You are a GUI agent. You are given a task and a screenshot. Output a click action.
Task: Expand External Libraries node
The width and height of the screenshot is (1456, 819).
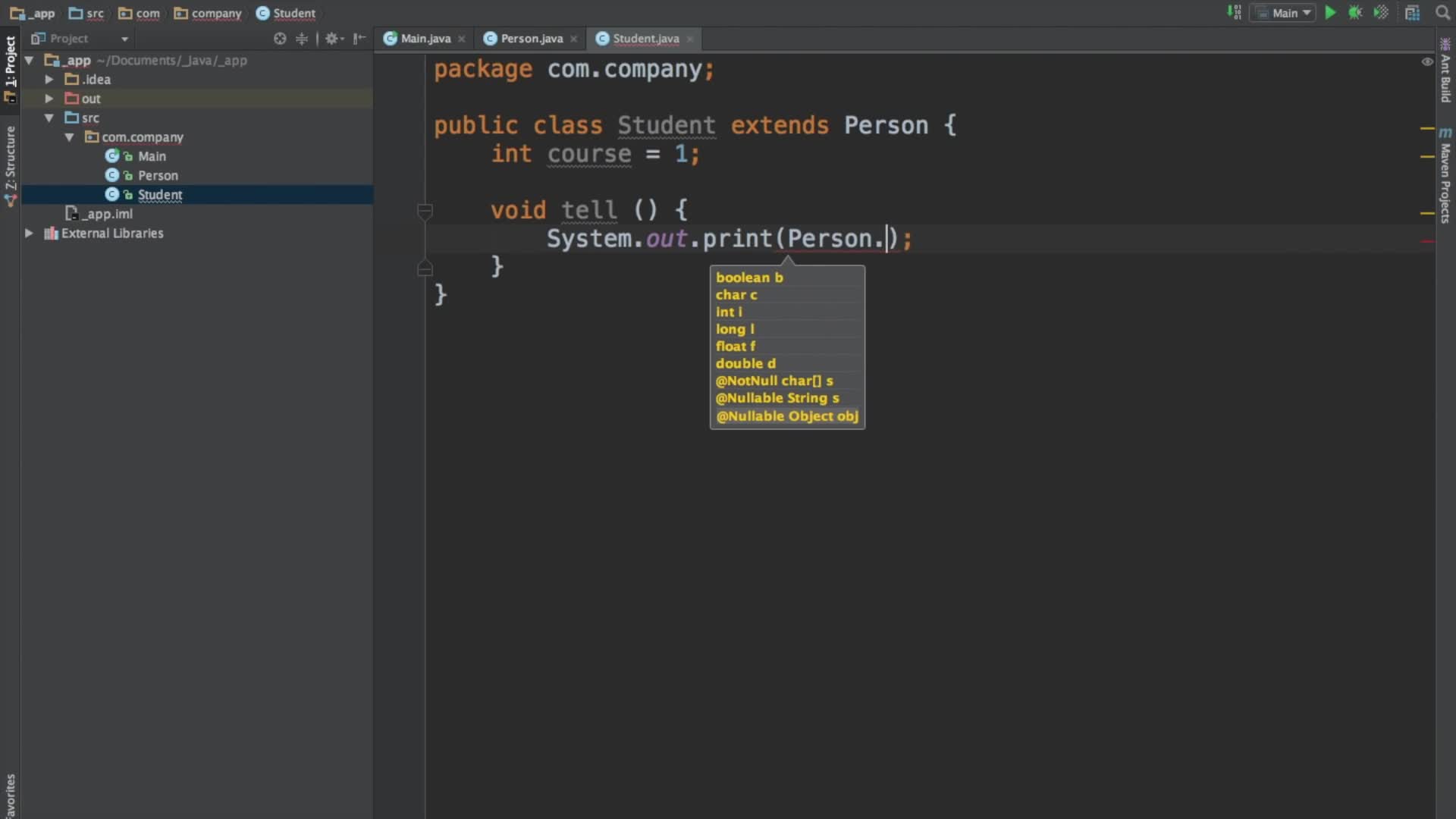coord(29,234)
